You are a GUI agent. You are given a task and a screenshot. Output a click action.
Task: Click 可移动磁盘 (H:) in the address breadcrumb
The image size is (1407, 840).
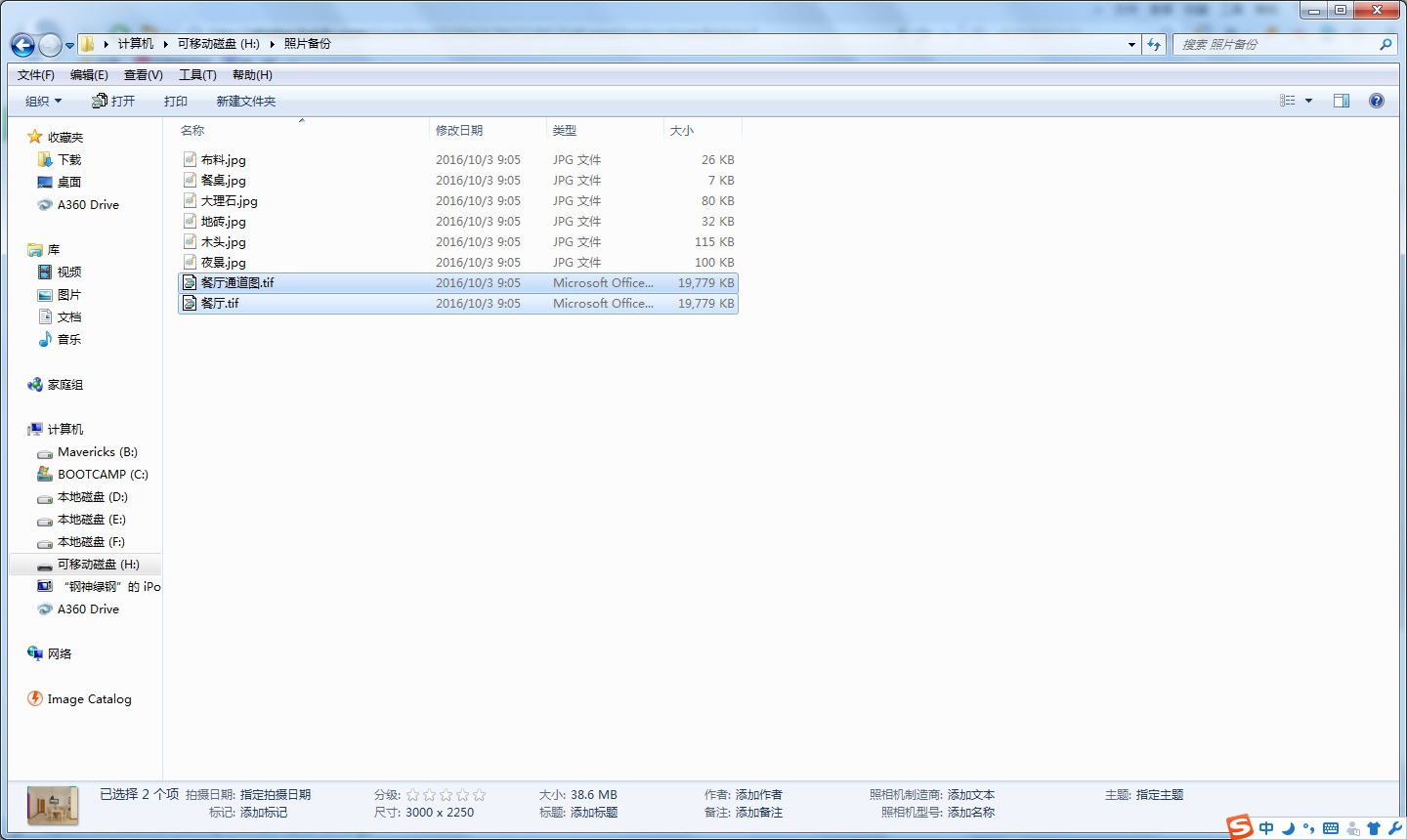click(219, 44)
